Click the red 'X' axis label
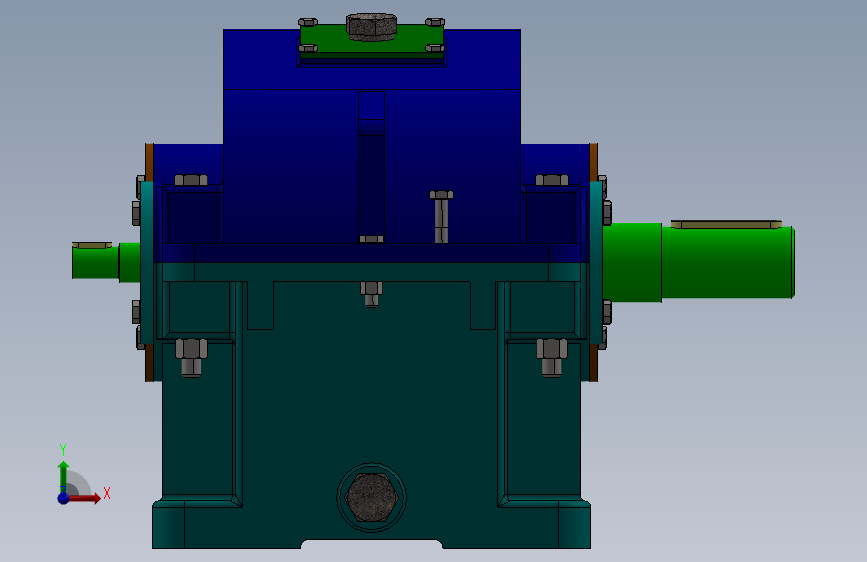This screenshot has height=562, width=867. click(x=107, y=493)
